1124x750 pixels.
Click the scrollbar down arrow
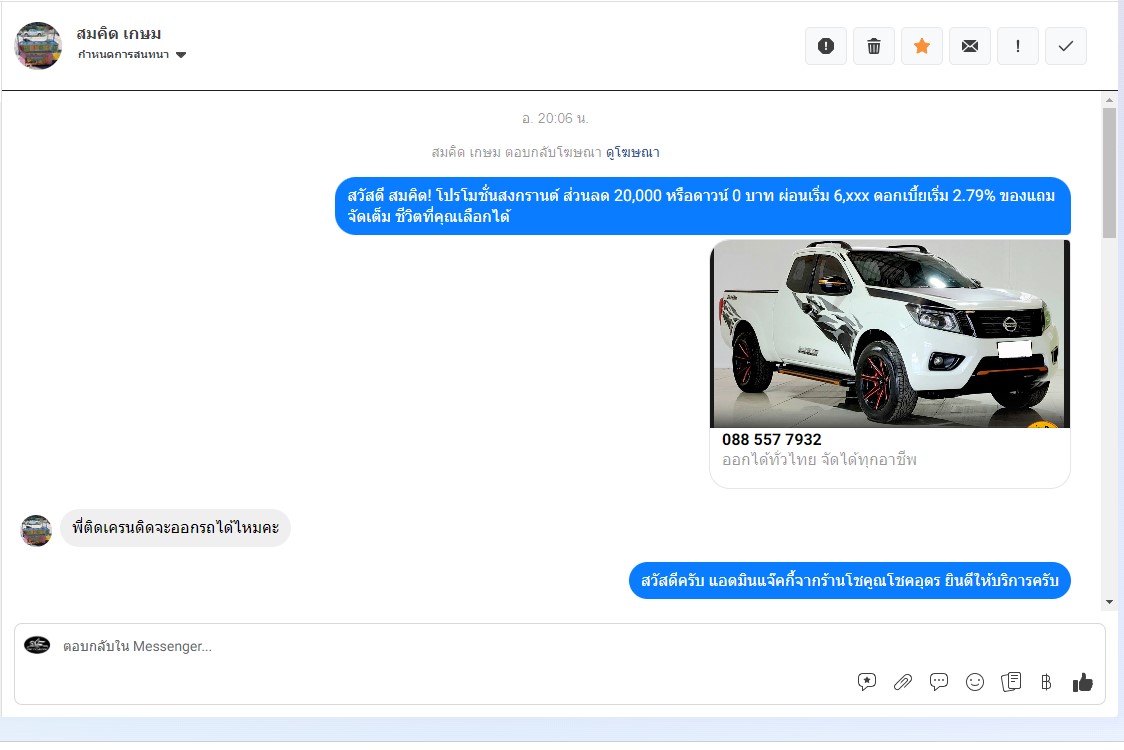[x=1109, y=602]
